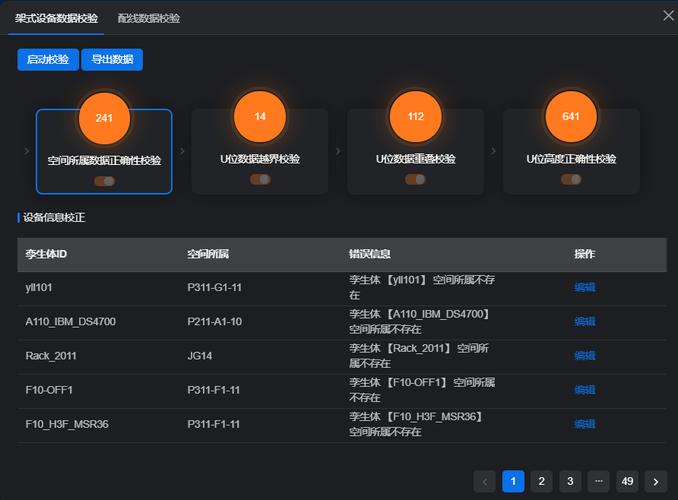Click error message mentioning F10-OFF1

click(422, 390)
